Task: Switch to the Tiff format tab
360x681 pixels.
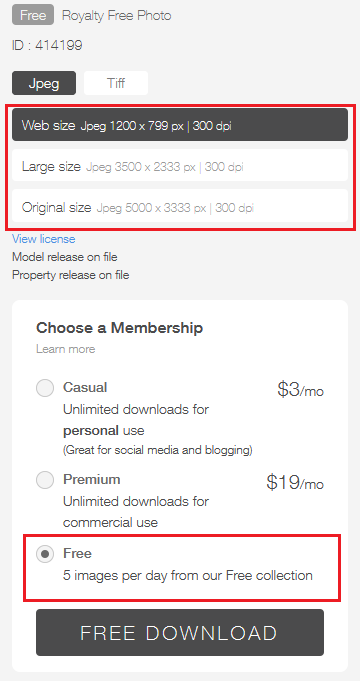Action: click(116, 83)
